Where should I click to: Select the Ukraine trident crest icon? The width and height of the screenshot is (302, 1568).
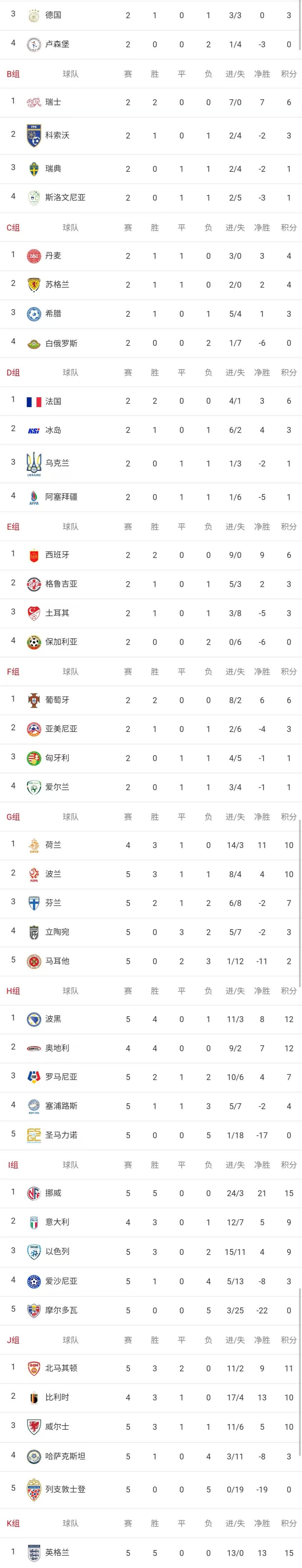tap(34, 464)
